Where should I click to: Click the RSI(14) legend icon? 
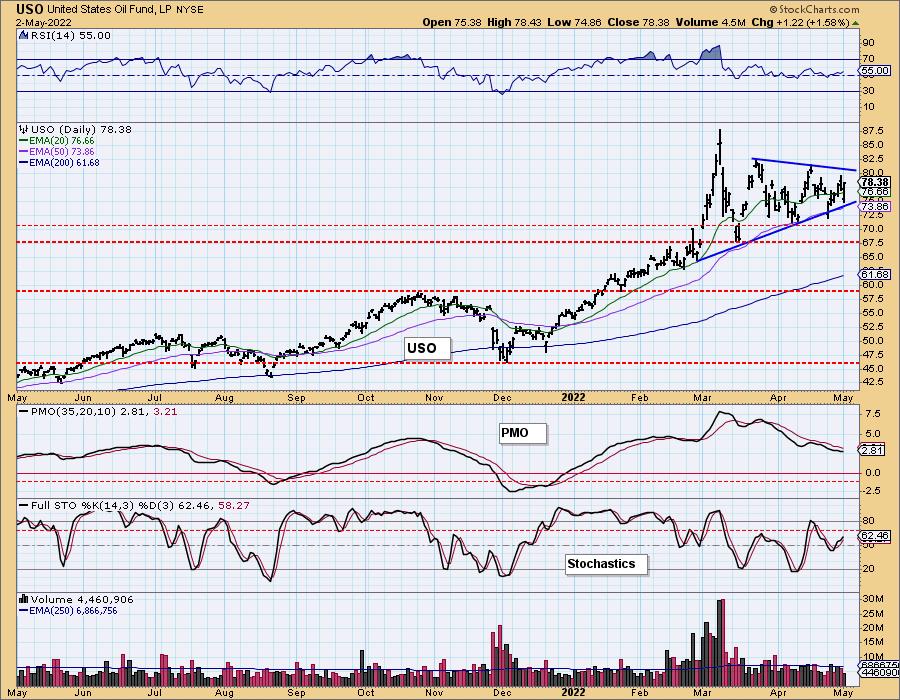click(23, 36)
